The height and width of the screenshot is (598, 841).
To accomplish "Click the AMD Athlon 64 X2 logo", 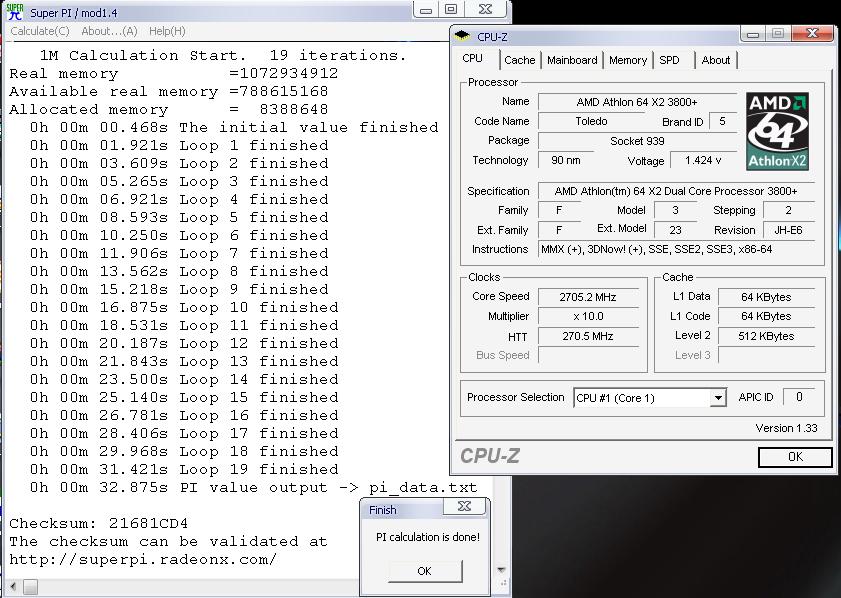I will 777,131.
